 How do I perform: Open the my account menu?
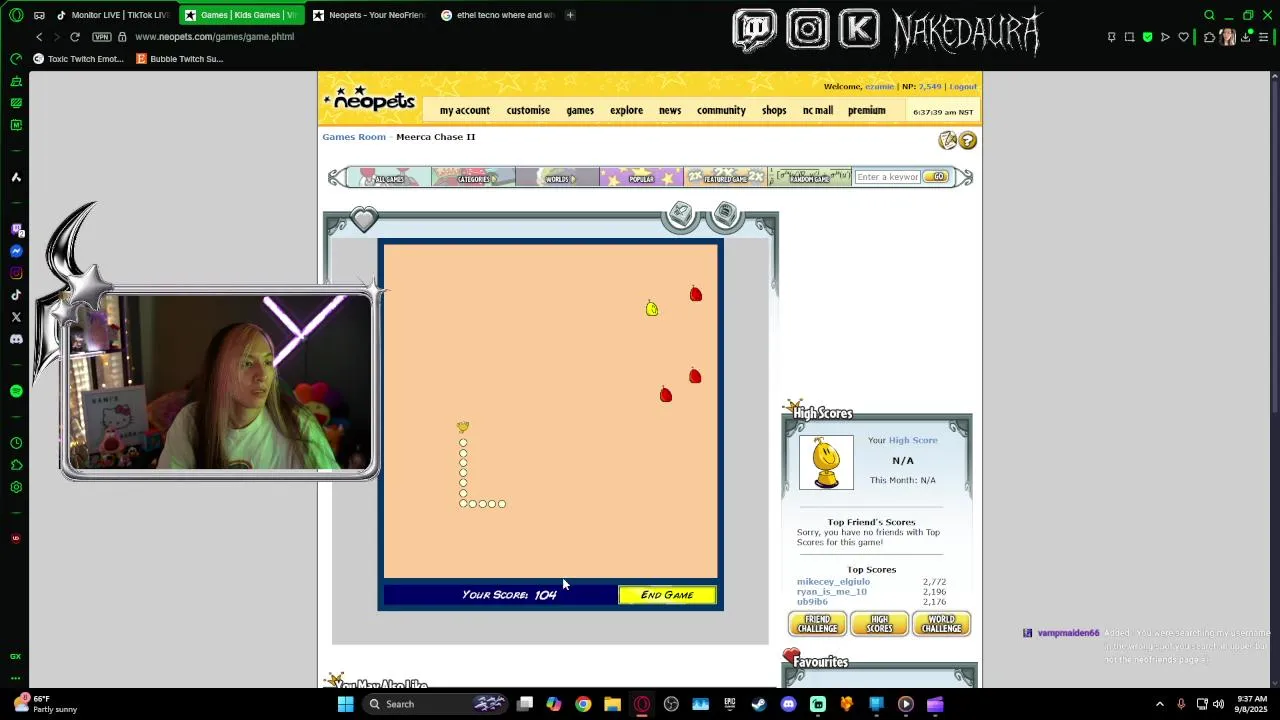point(465,110)
